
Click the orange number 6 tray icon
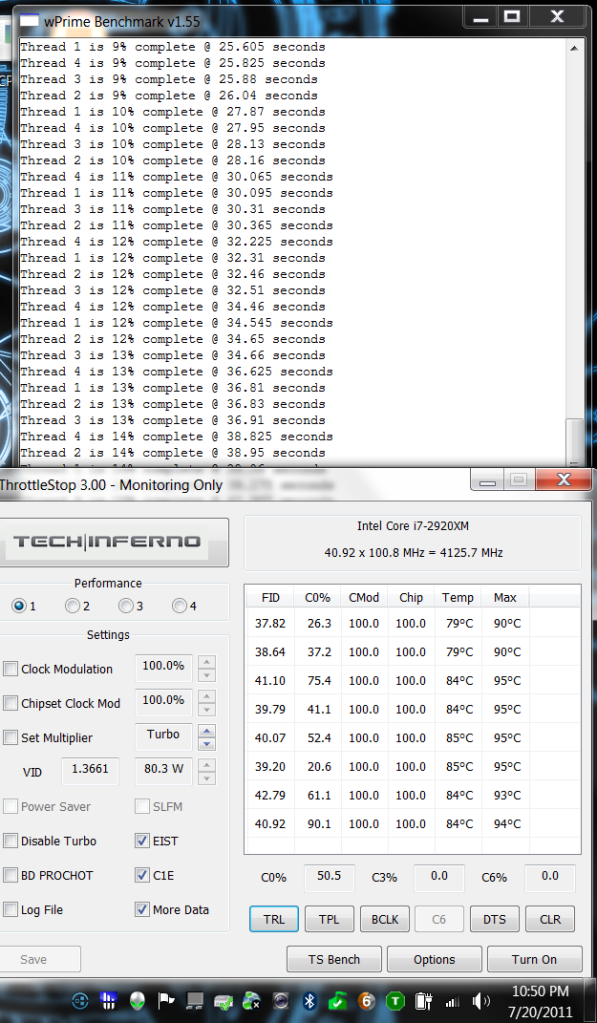point(366,1000)
